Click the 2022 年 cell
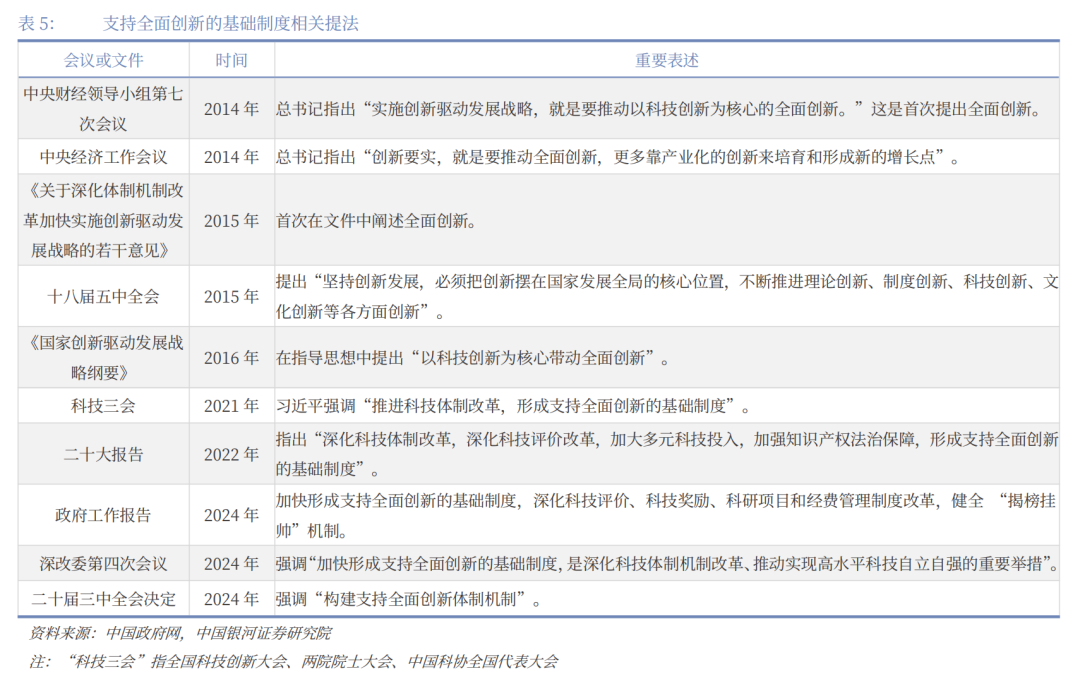 tap(231, 455)
